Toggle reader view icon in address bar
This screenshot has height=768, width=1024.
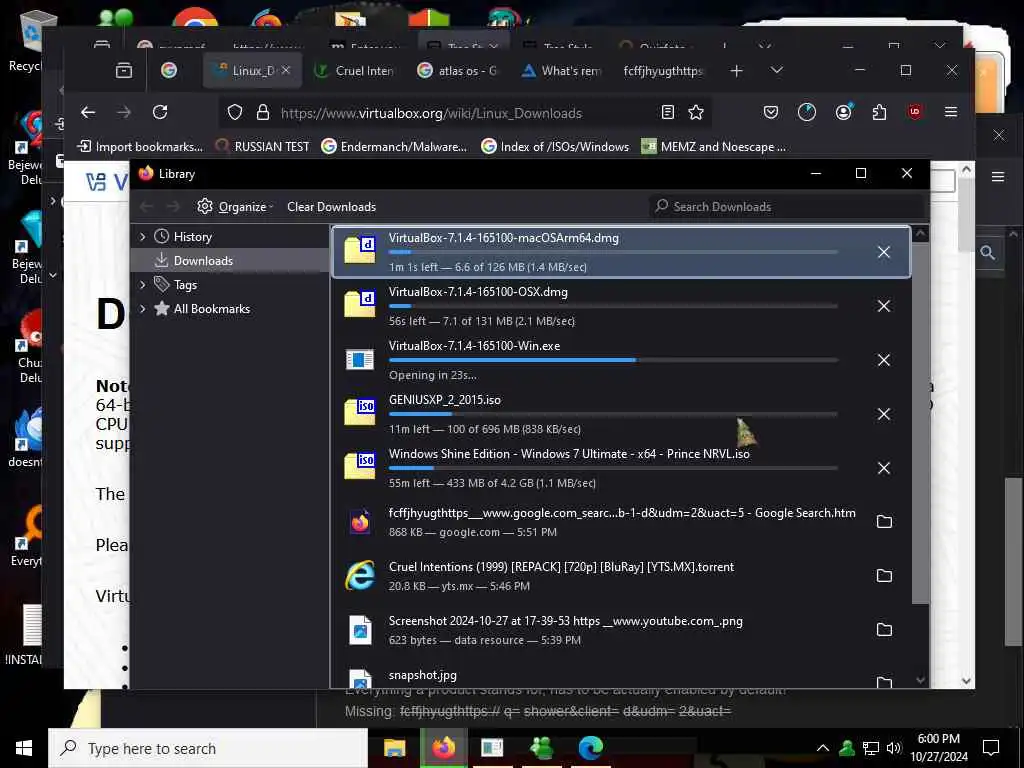[x=667, y=112]
